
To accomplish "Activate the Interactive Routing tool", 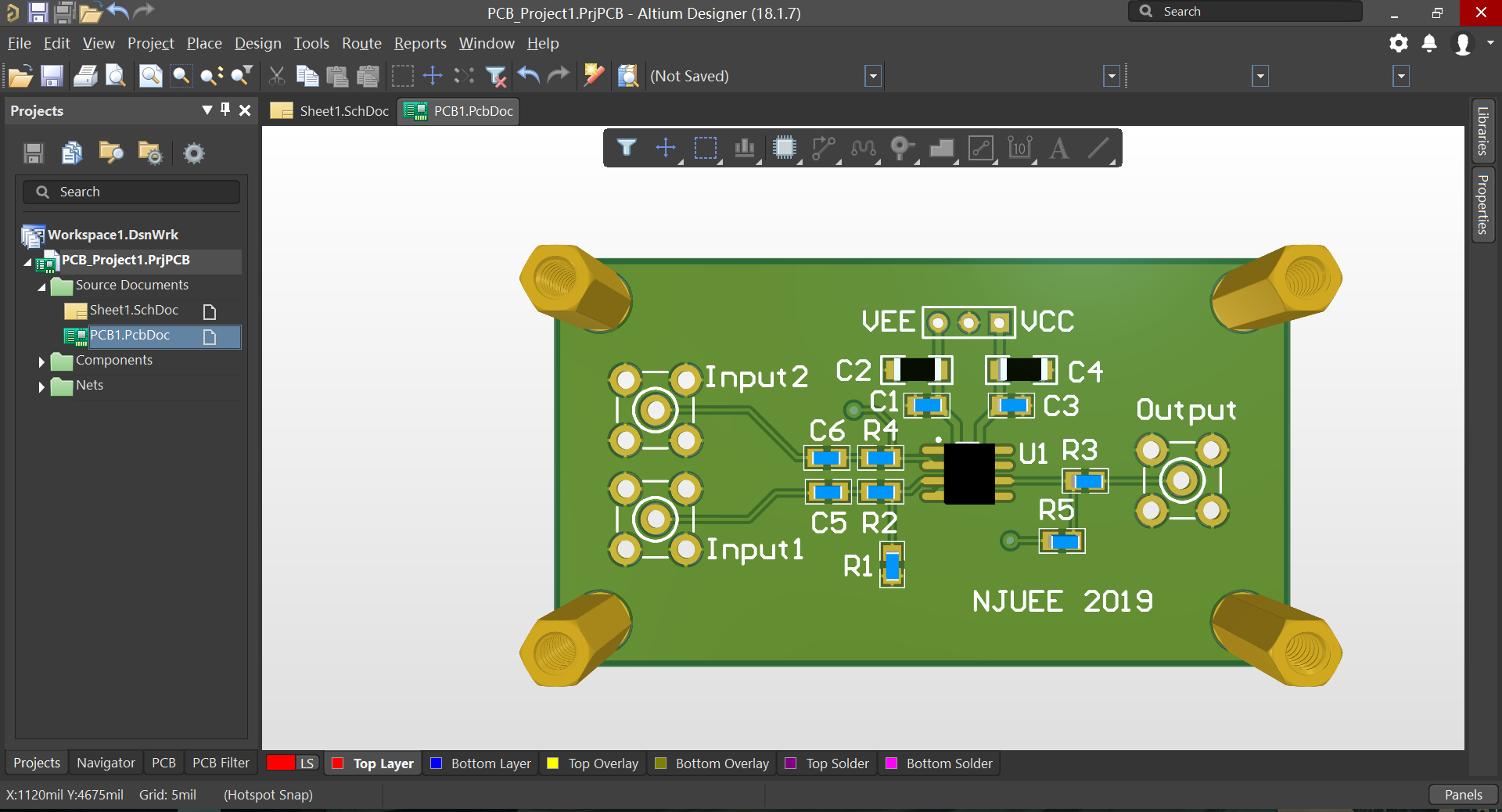I will [824, 148].
